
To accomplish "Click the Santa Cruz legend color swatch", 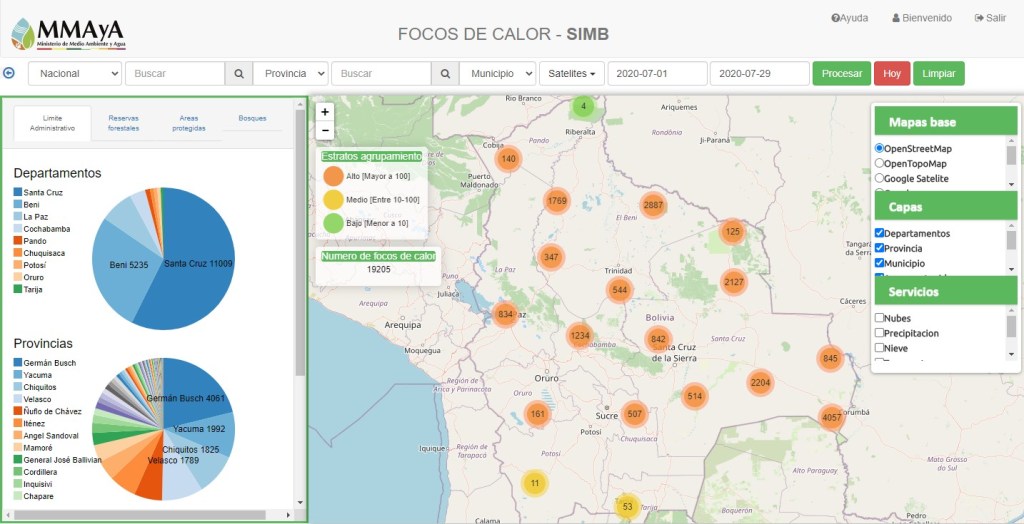I will [x=18, y=192].
